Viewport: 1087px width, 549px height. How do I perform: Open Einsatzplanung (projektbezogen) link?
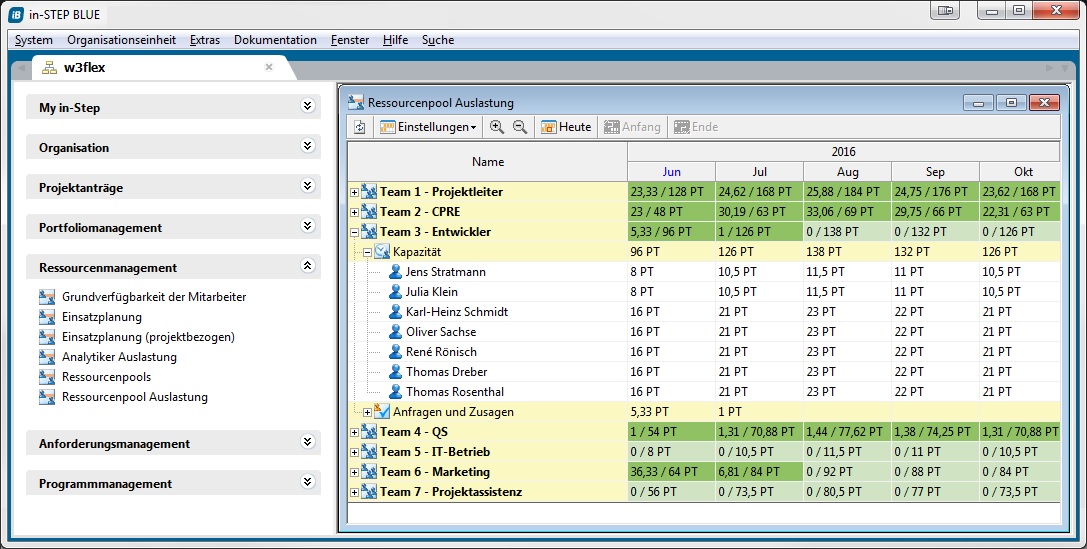point(148,337)
